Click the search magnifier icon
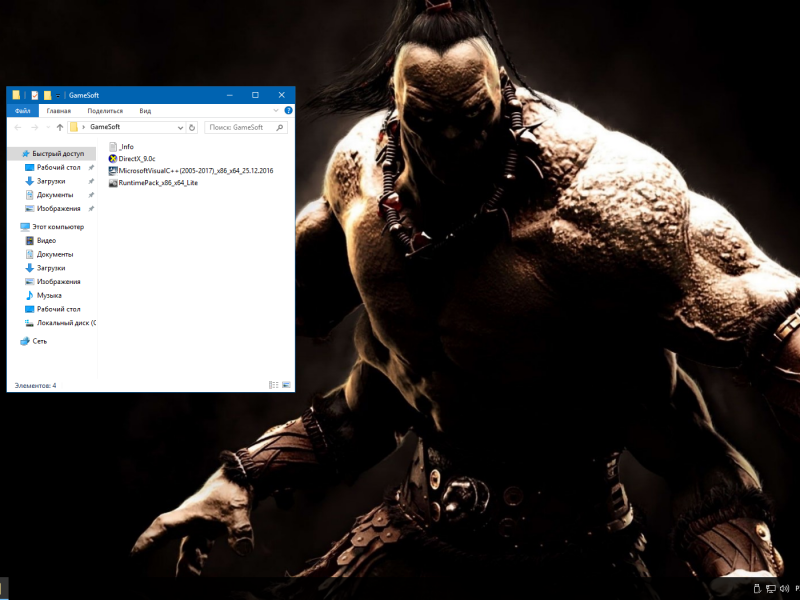Image resolution: width=800 pixels, height=600 pixels. pyautogui.click(x=280, y=128)
